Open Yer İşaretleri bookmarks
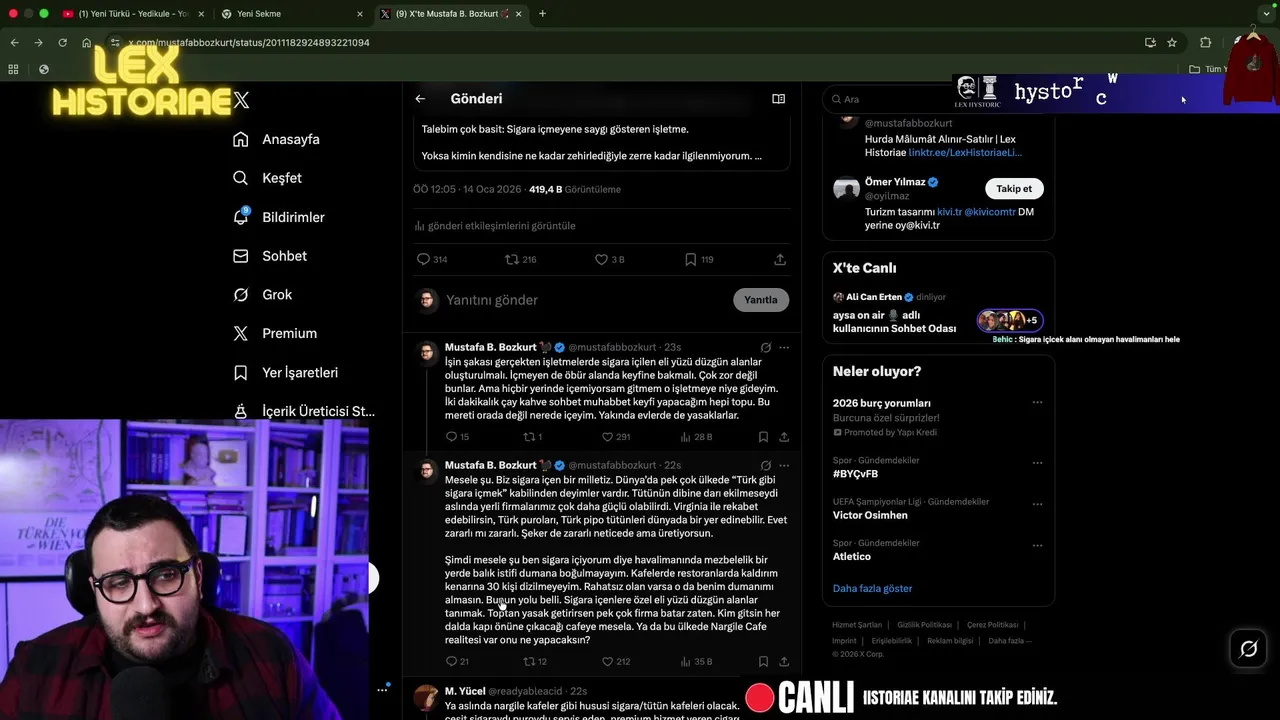This screenshot has height=720, width=1280. click(x=286, y=372)
